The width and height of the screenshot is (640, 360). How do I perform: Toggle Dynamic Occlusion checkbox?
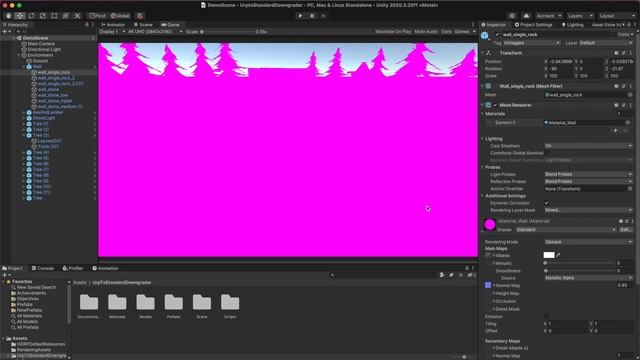tap(547, 203)
